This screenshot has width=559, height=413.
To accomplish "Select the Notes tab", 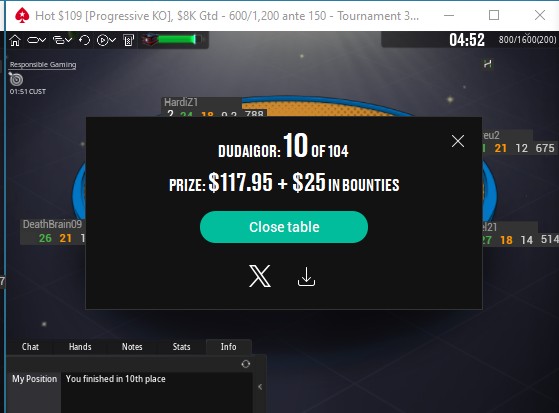I will pos(132,347).
